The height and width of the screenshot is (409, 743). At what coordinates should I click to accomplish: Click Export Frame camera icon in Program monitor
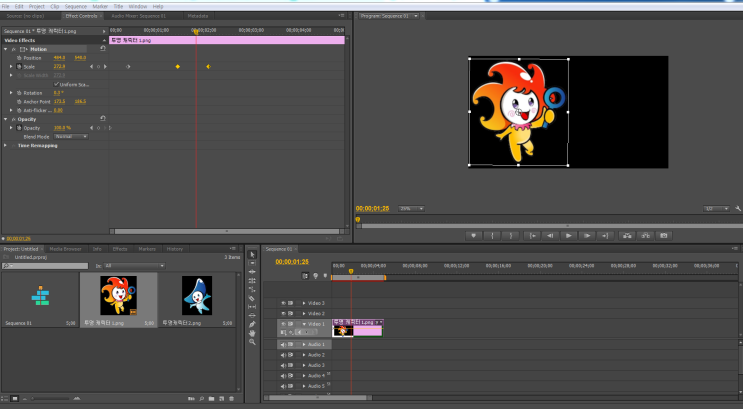coord(662,235)
